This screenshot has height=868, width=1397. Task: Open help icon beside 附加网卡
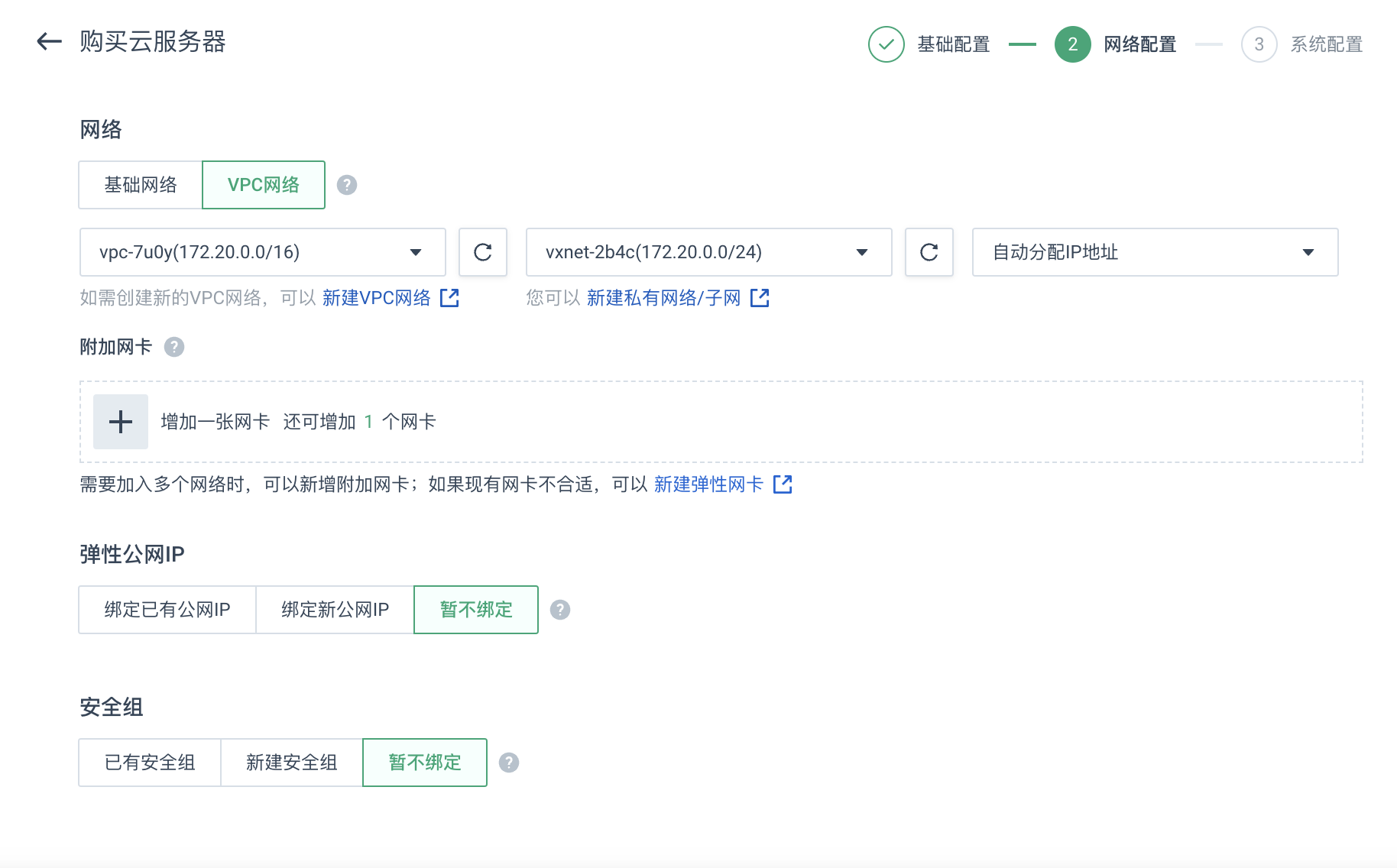[x=174, y=347]
